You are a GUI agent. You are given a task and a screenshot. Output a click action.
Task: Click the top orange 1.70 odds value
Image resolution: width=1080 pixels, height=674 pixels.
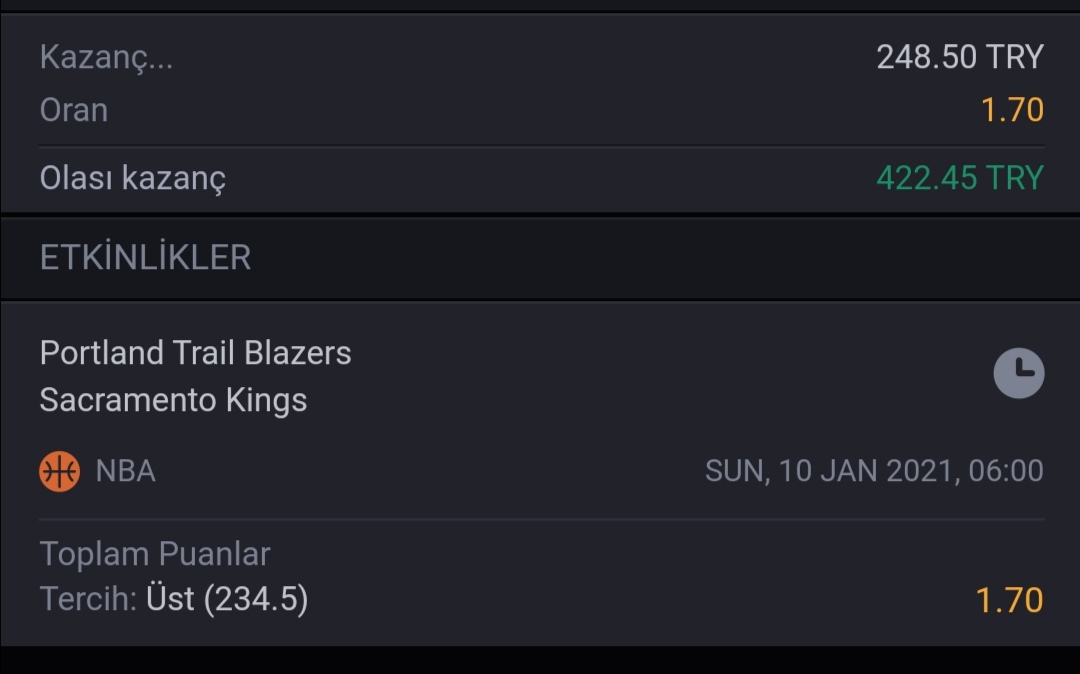coord(1012,110)
